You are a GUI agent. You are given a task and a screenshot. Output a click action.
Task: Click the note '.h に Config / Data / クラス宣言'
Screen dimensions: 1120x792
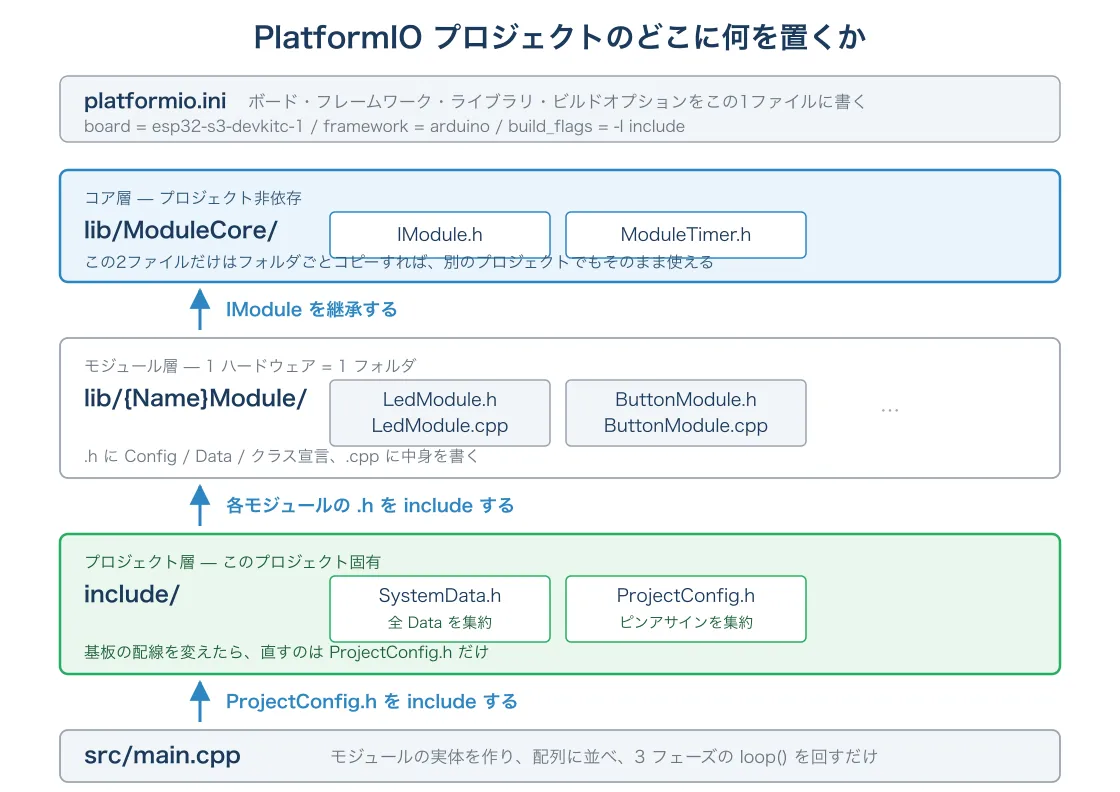tap(207, 456)
